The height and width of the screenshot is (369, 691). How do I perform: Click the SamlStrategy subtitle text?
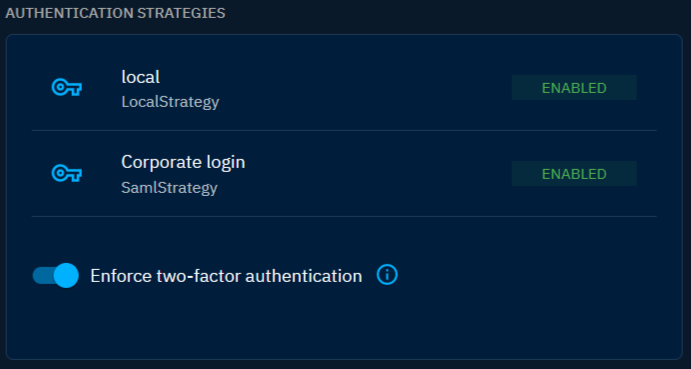tap(169, 188)
